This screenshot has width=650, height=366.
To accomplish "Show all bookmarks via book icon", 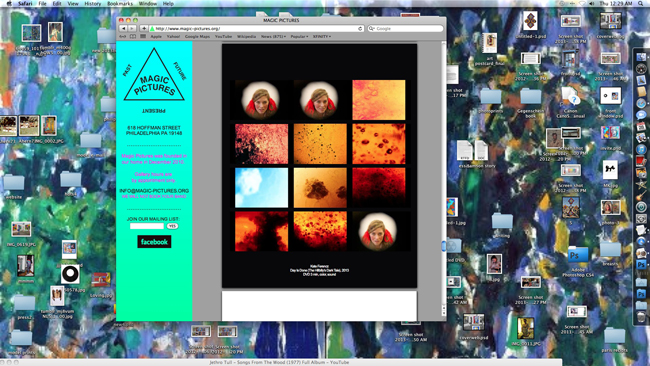I will click(133, 36).
